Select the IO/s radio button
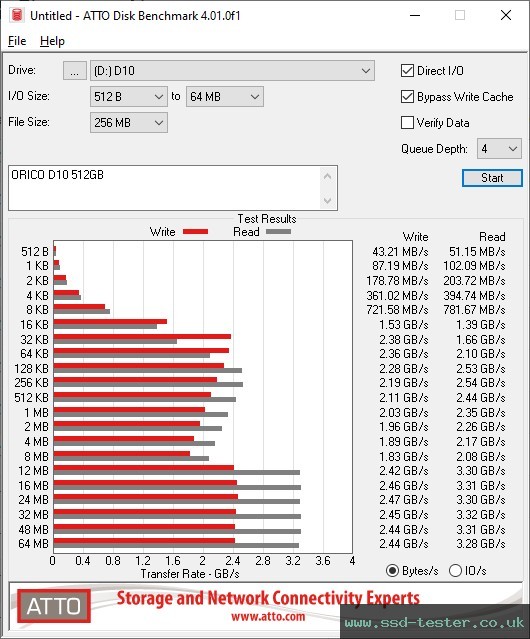 (x=455, y=571)
